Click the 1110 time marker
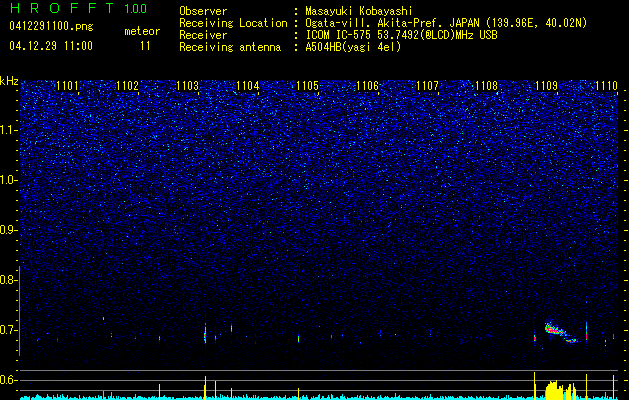The image size is (629, 400). (x=607, y=86)
